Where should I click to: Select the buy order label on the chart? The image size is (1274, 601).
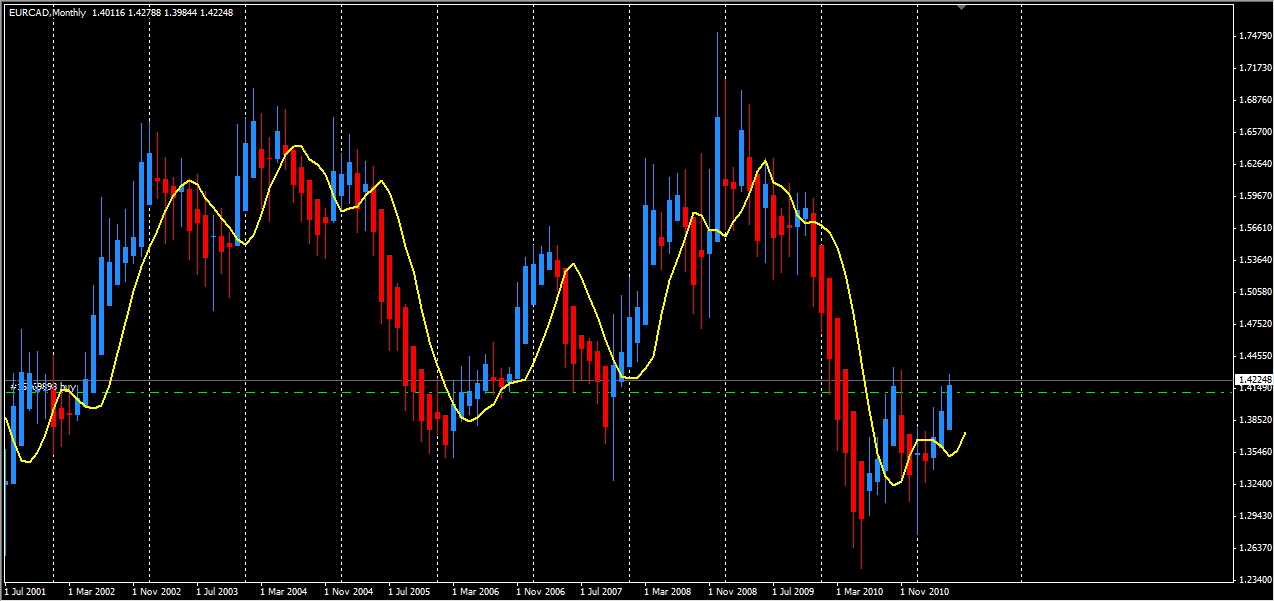(x=43, y=386)
